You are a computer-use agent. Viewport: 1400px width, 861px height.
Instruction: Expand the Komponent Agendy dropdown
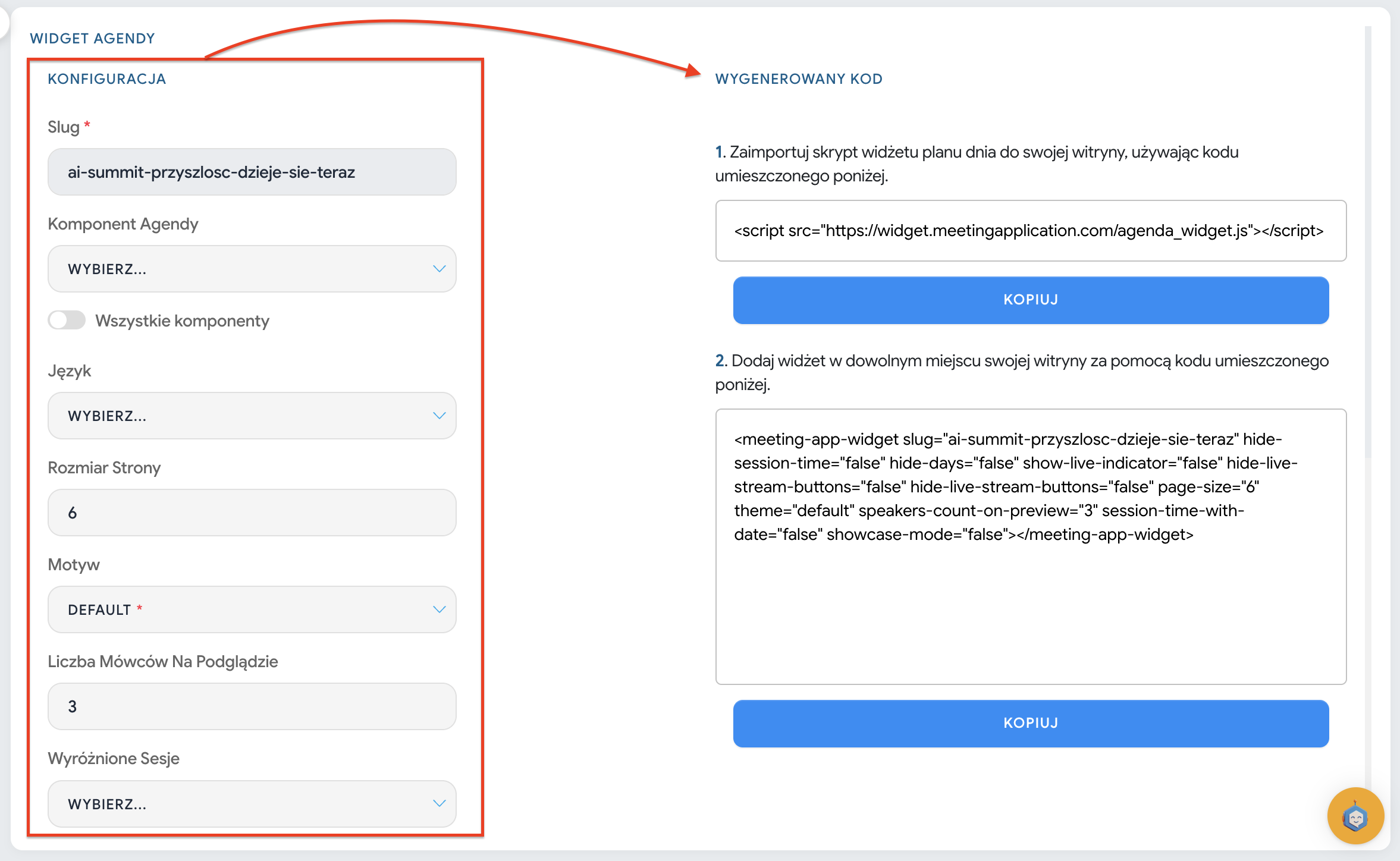click(x=251, y=269)
